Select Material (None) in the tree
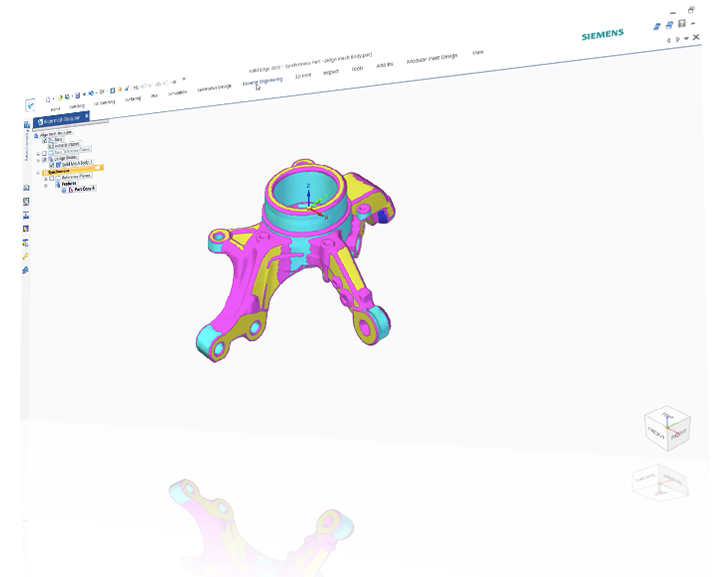719x577 pixels. (x=67, y=144)
